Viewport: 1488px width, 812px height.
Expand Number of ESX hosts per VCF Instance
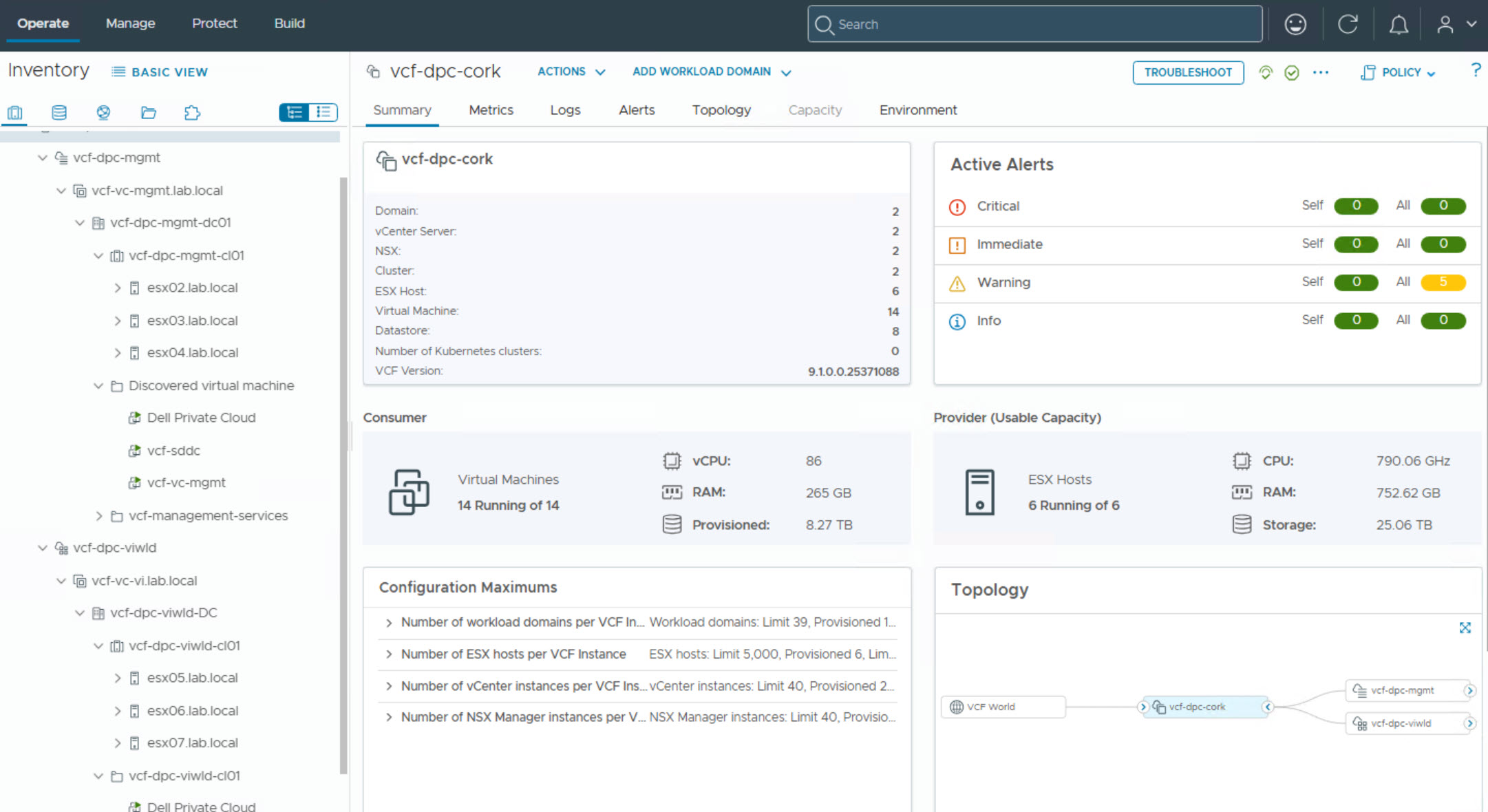pos(389,654)
